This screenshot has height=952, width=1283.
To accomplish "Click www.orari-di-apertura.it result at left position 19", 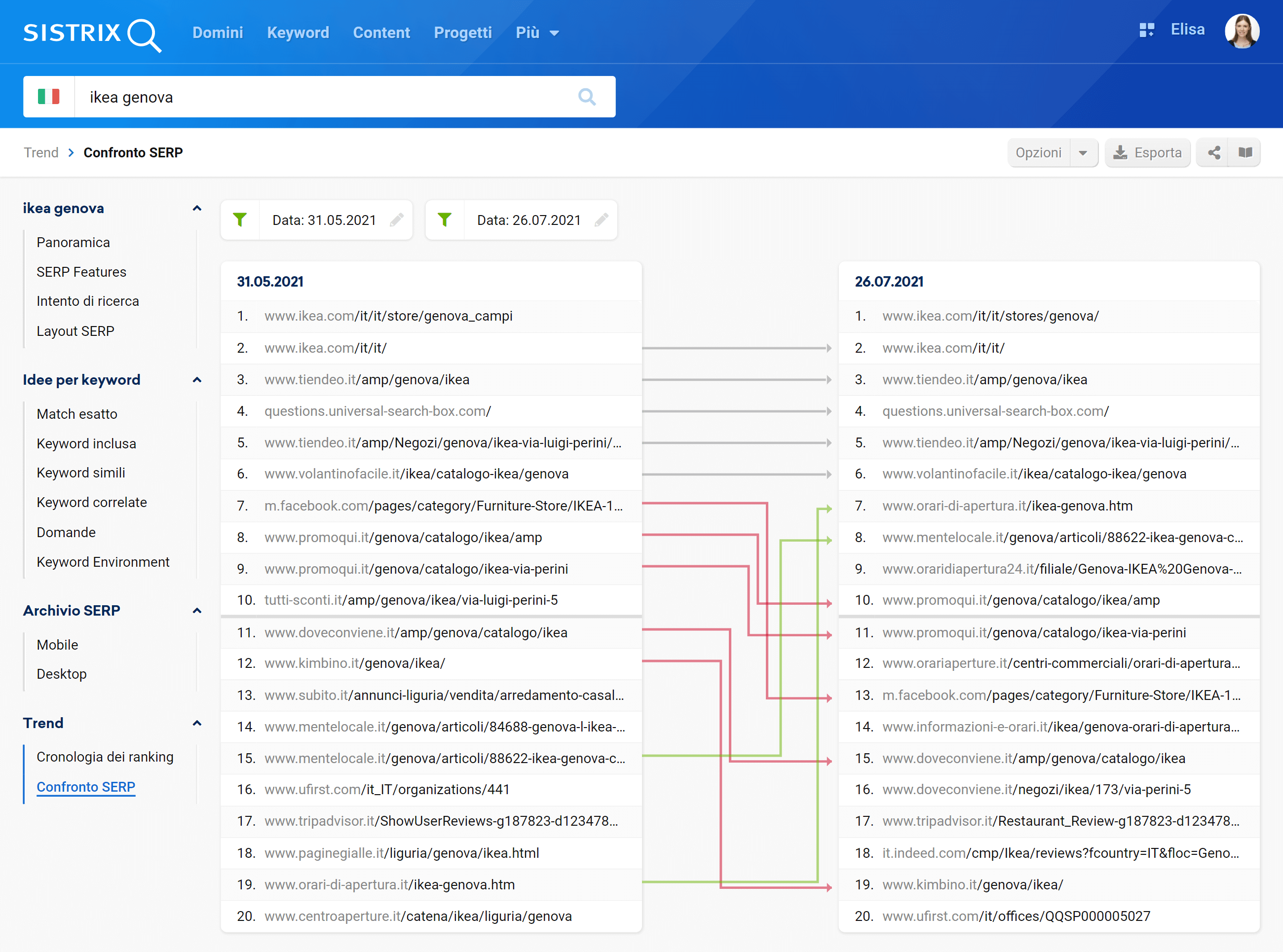I will pos(389,885).
